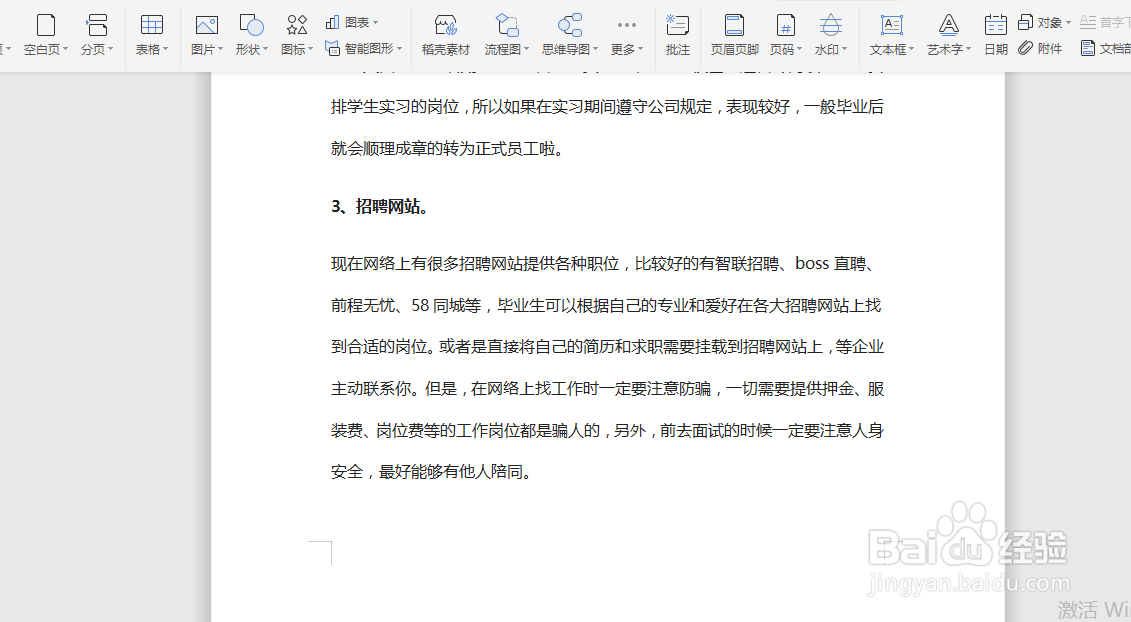This screenshot has width=1131, height=622.
Task: Open 稻壳素材 materials store icon
Action: [x=445, y=26]
